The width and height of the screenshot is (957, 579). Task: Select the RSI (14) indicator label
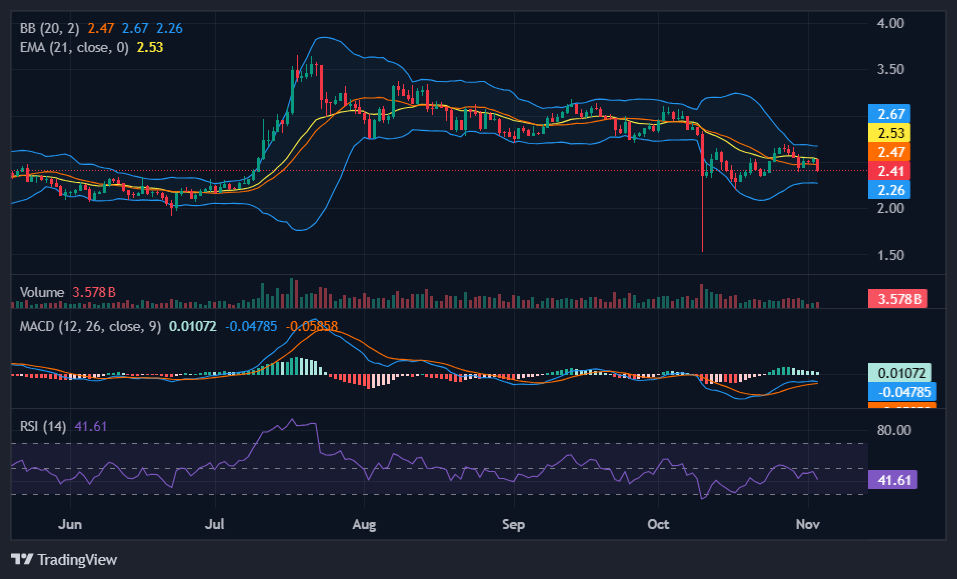(43, 426)
